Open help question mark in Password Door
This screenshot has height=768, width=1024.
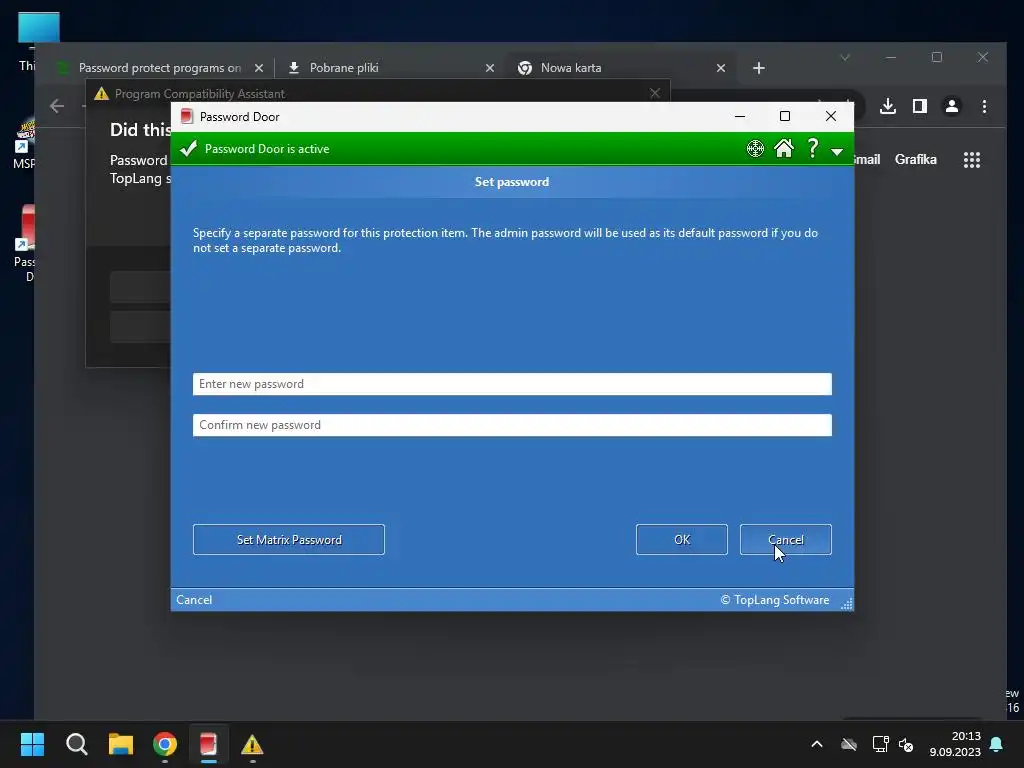[x=812, y=148]
